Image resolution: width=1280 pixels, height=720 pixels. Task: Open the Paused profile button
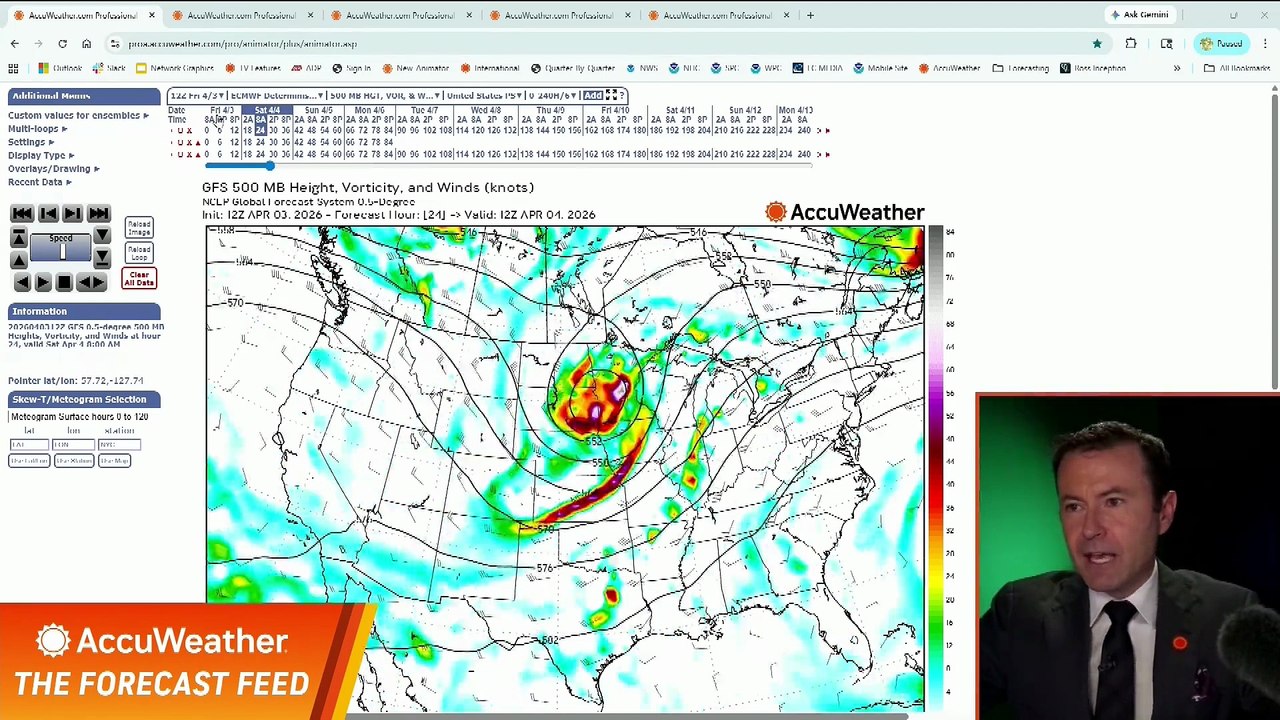tap(1222, 43)
